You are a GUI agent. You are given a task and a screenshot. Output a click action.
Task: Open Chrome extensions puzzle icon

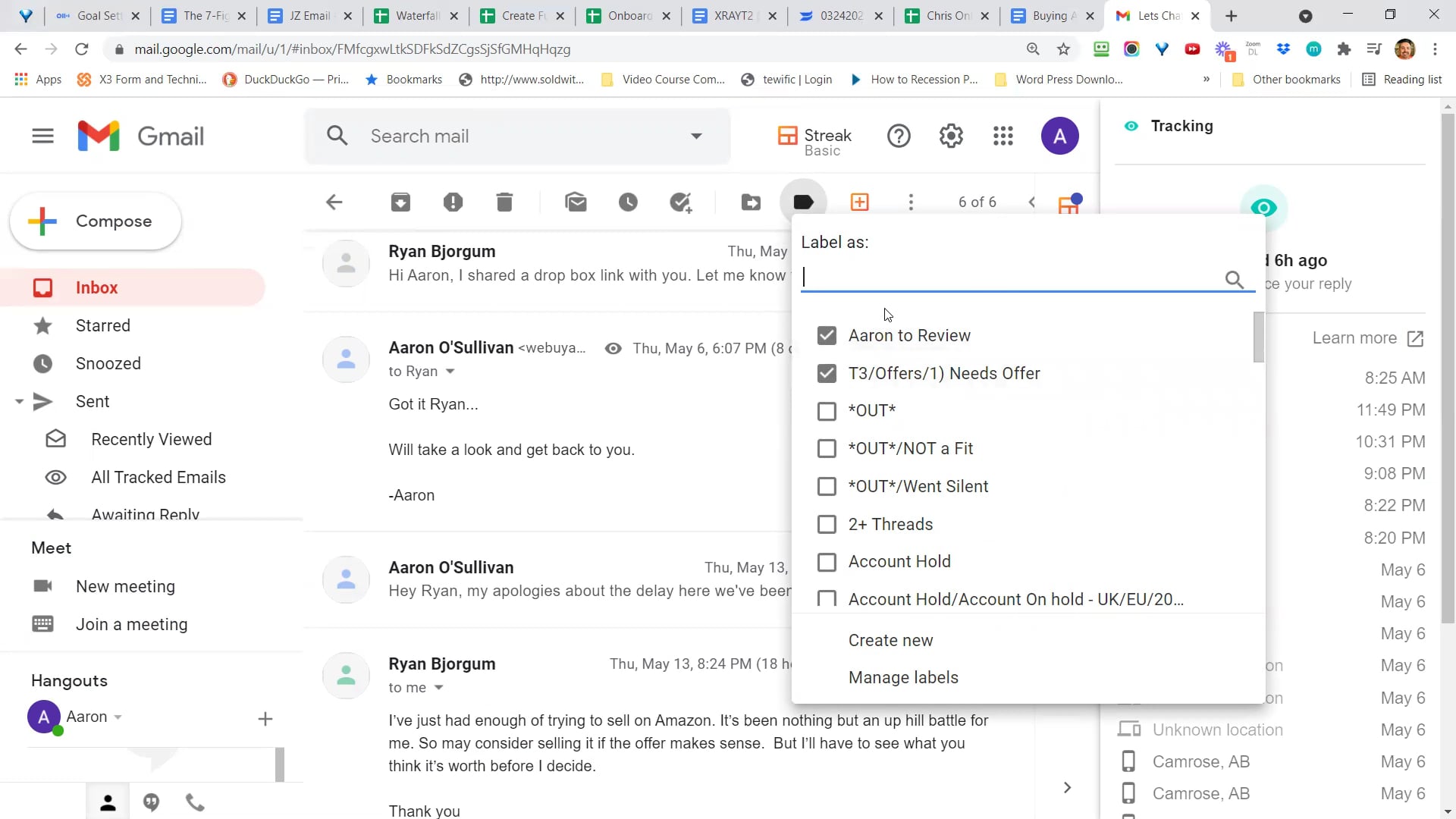1344,49
